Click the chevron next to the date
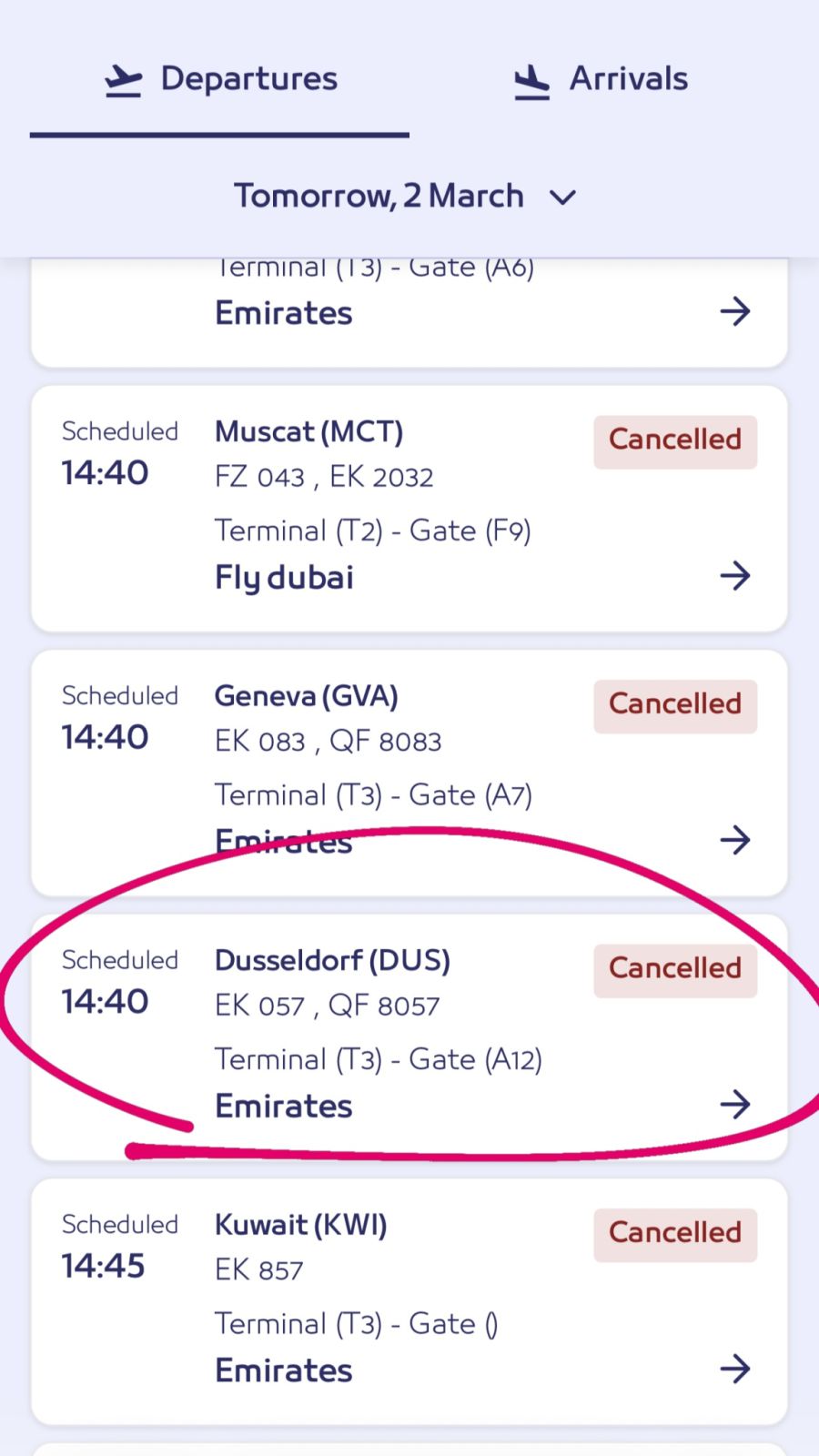The width and height of the screenshot is (819, 1456). tap(562, 197)
